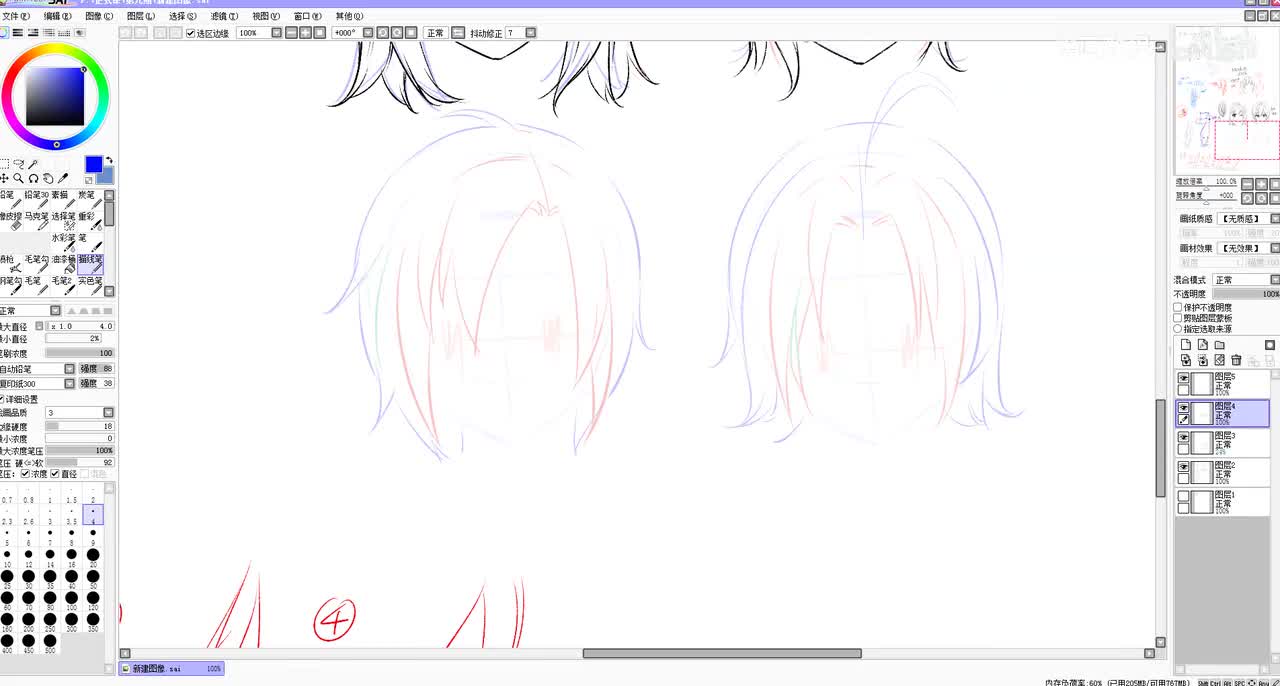The height and width of the screenshot is (686, 1280).
Task: Enable 剪贴图层蒙板 clipping mask checkbox
Action: pos(1178,318)
